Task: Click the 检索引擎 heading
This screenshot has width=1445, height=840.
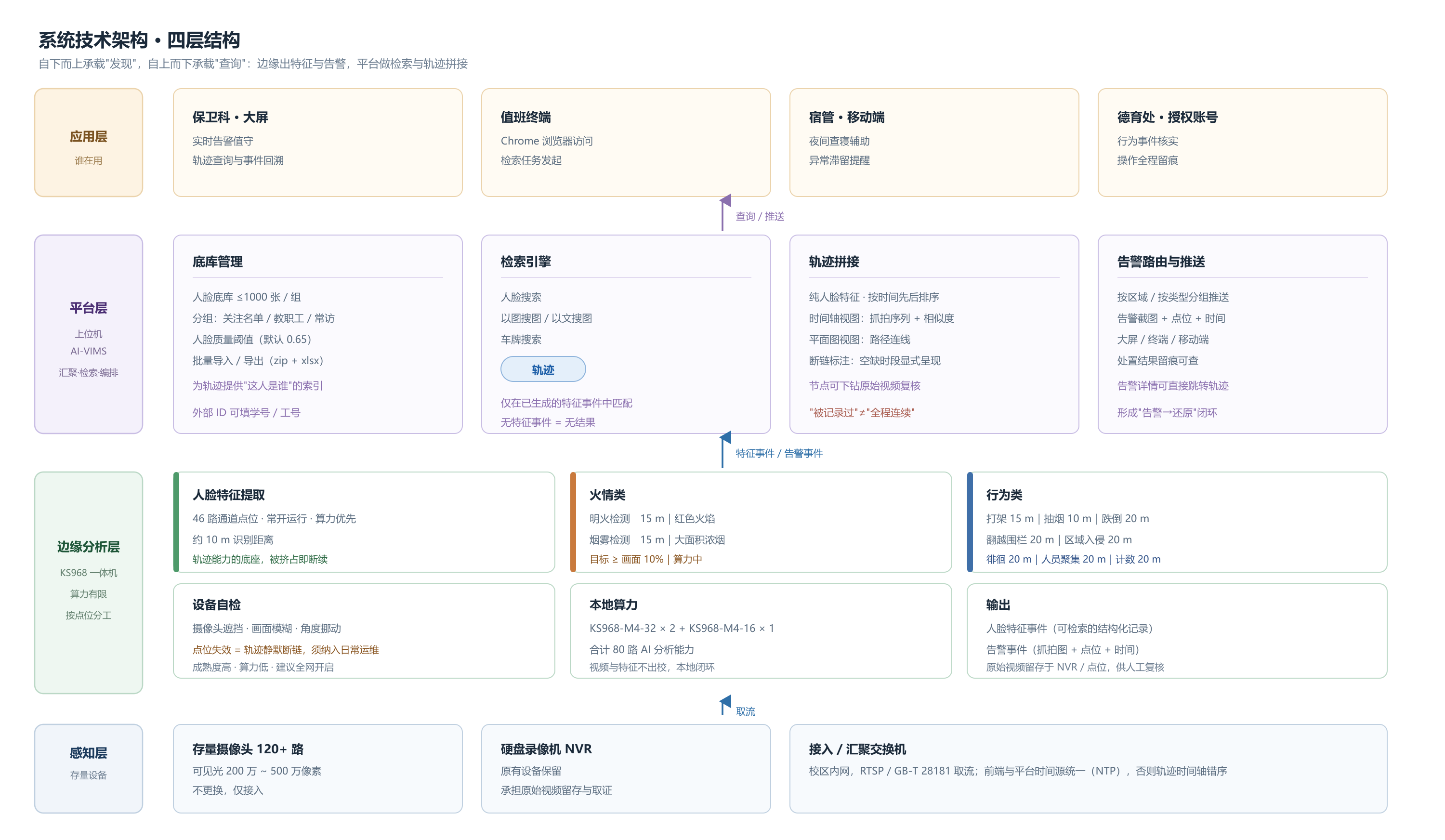Action: pos(525,262)
